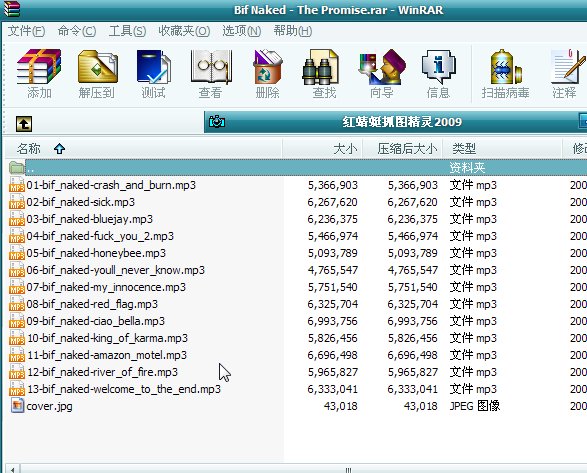The width and height of the screenshot is (587, 473).
Task: Click packed size 6,993,756 value
Action: (x=413, y=321)
